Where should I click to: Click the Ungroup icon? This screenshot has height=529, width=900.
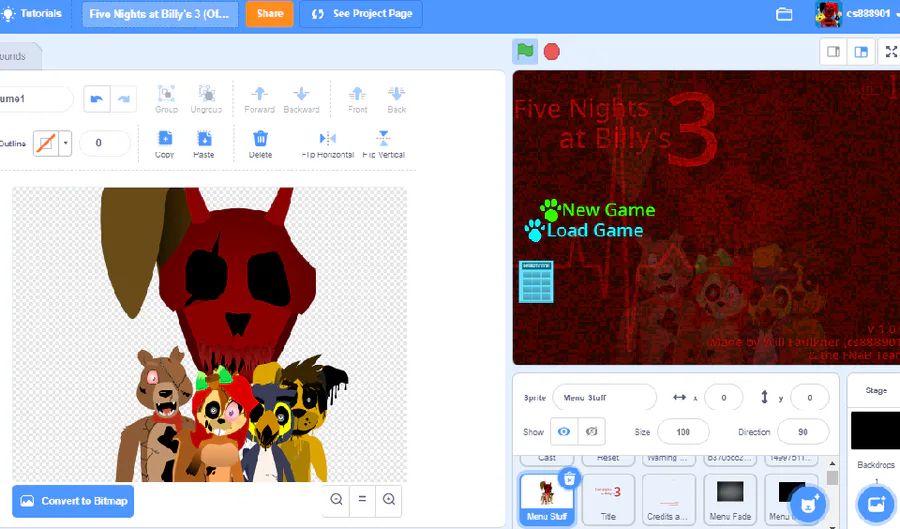point(206,99)
